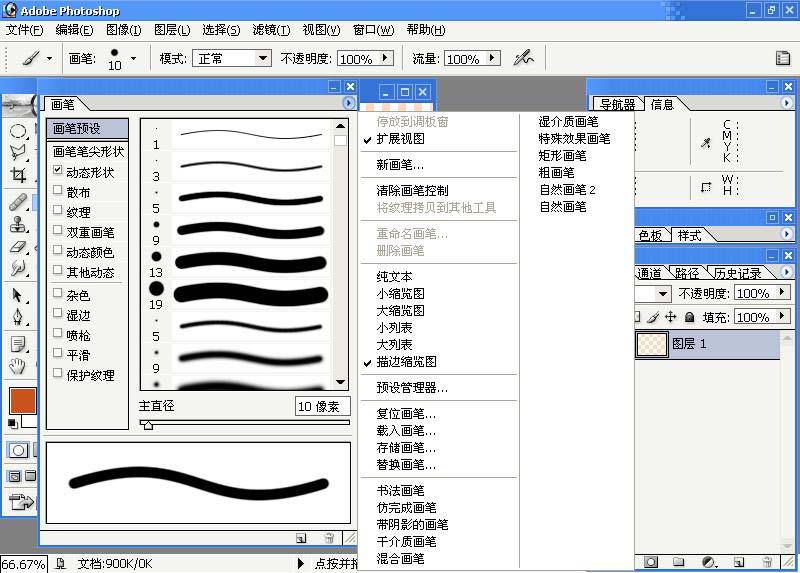Open the brush preset picker dropdown arrow

click(x=134, y=59)
